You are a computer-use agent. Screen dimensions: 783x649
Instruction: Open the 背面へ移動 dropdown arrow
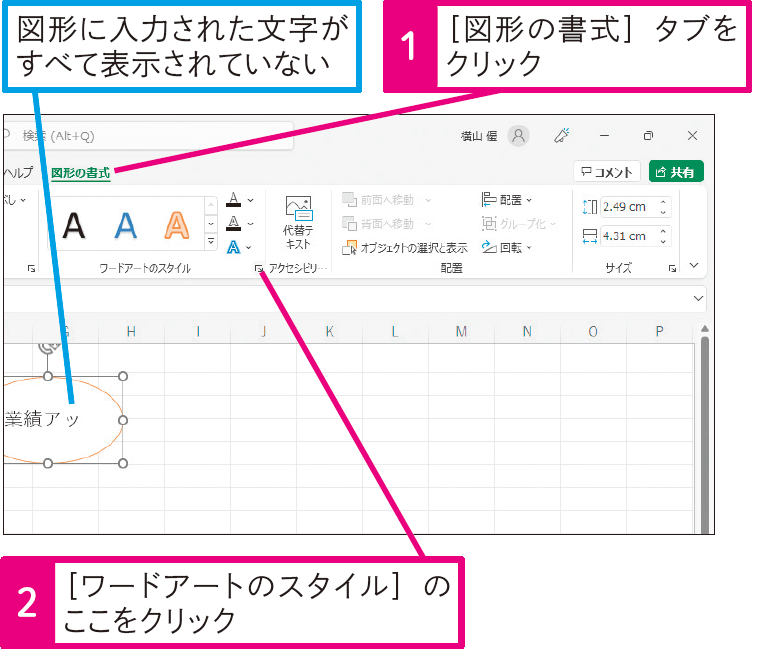point(428,224)
